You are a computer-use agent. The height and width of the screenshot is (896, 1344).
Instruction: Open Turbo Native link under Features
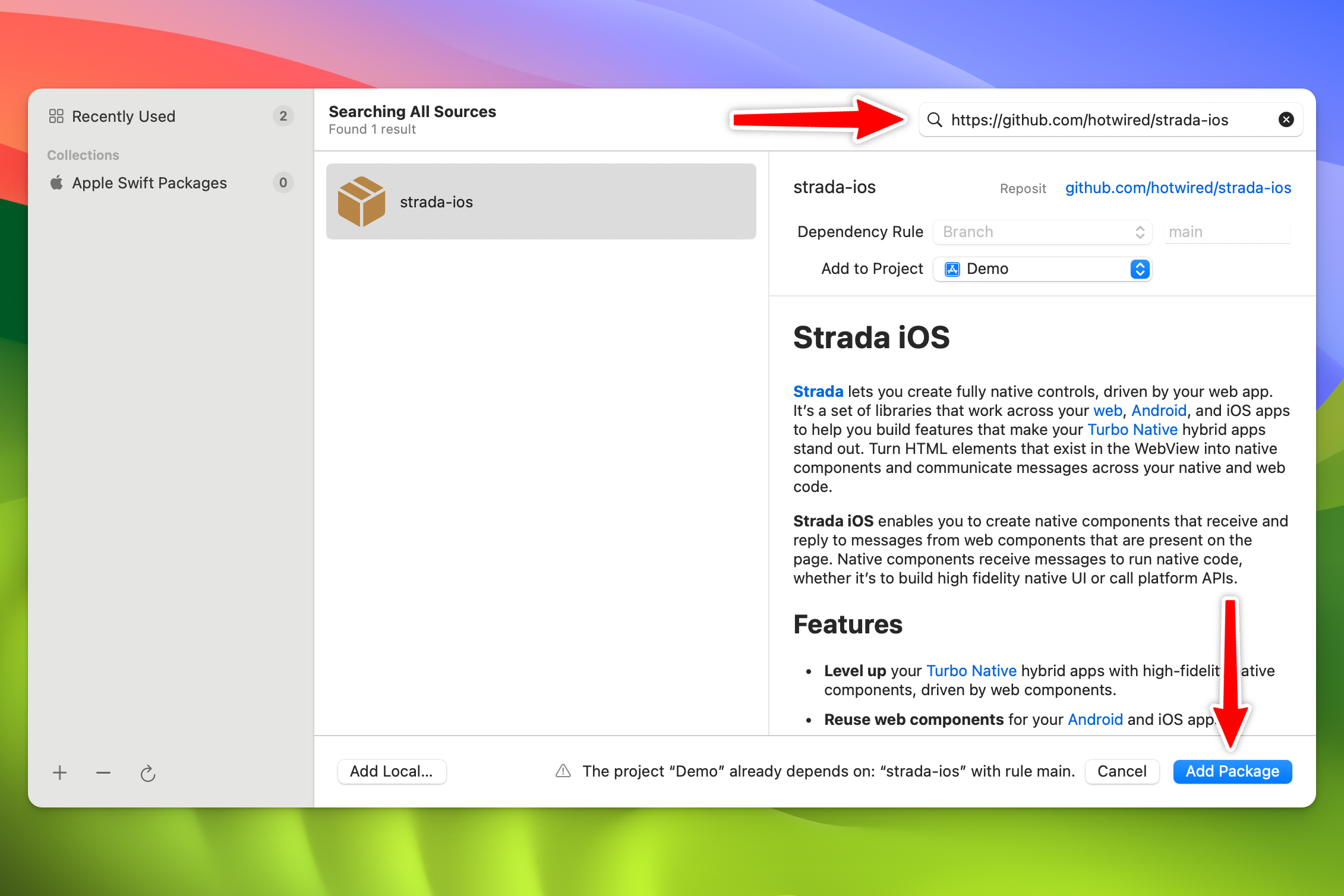tap(971, 671)
